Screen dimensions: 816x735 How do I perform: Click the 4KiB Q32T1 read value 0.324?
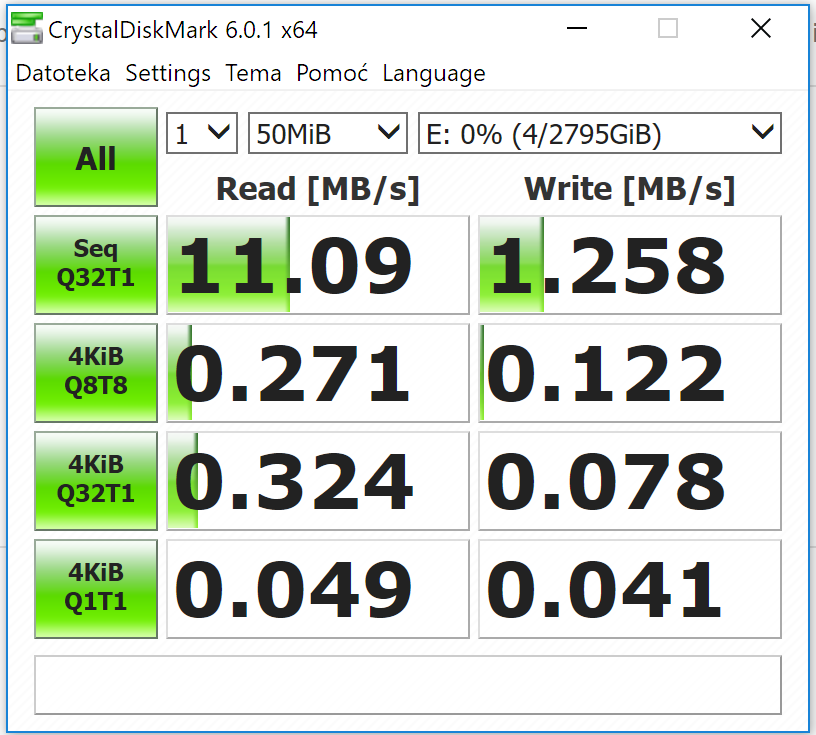tap(317, 480)
